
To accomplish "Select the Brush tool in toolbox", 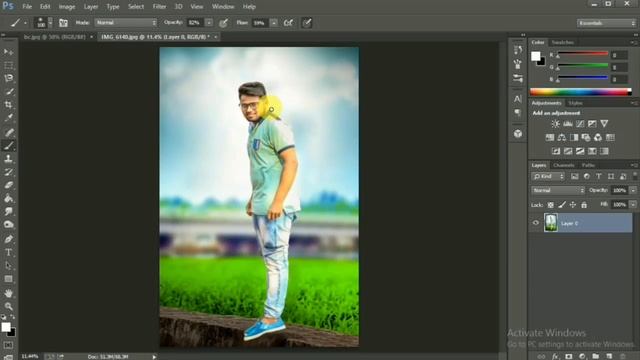I will coord(8,145).
